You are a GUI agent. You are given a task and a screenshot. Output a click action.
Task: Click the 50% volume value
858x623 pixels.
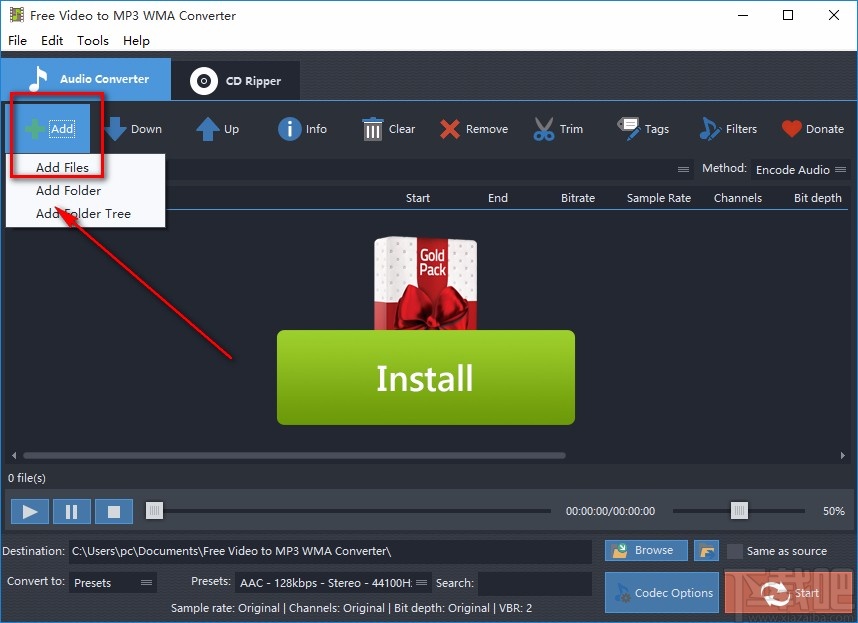click(833, 511)
